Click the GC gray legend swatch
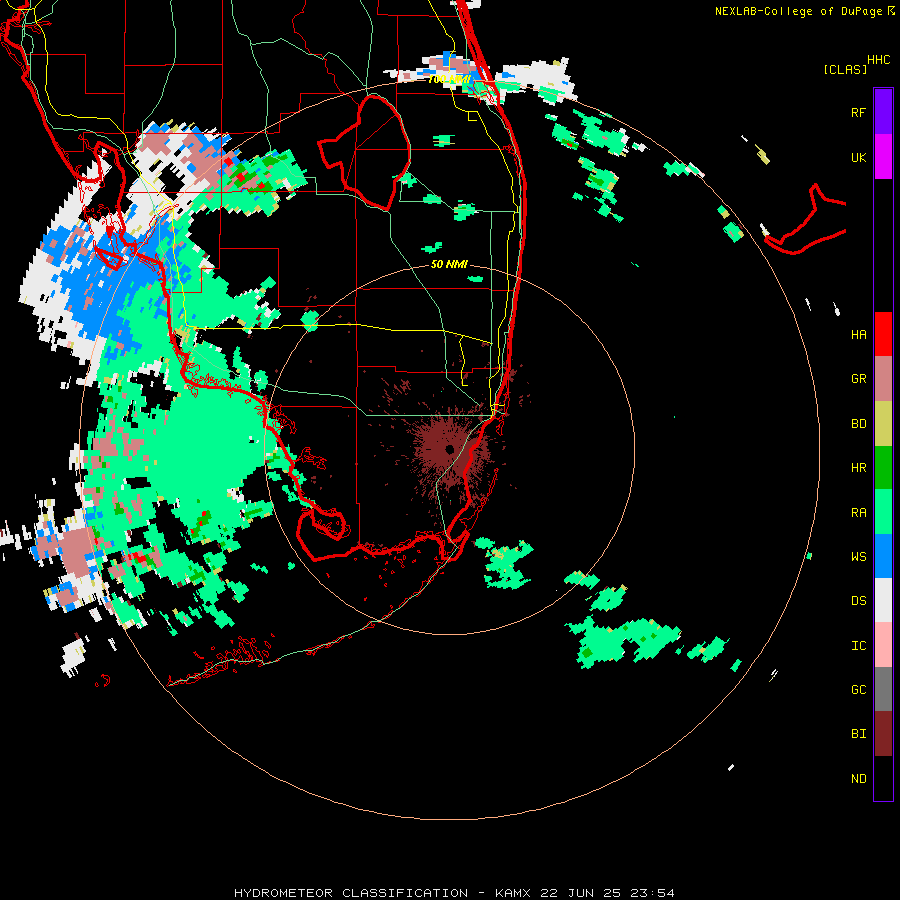900x900 pixels. (883, 689)
